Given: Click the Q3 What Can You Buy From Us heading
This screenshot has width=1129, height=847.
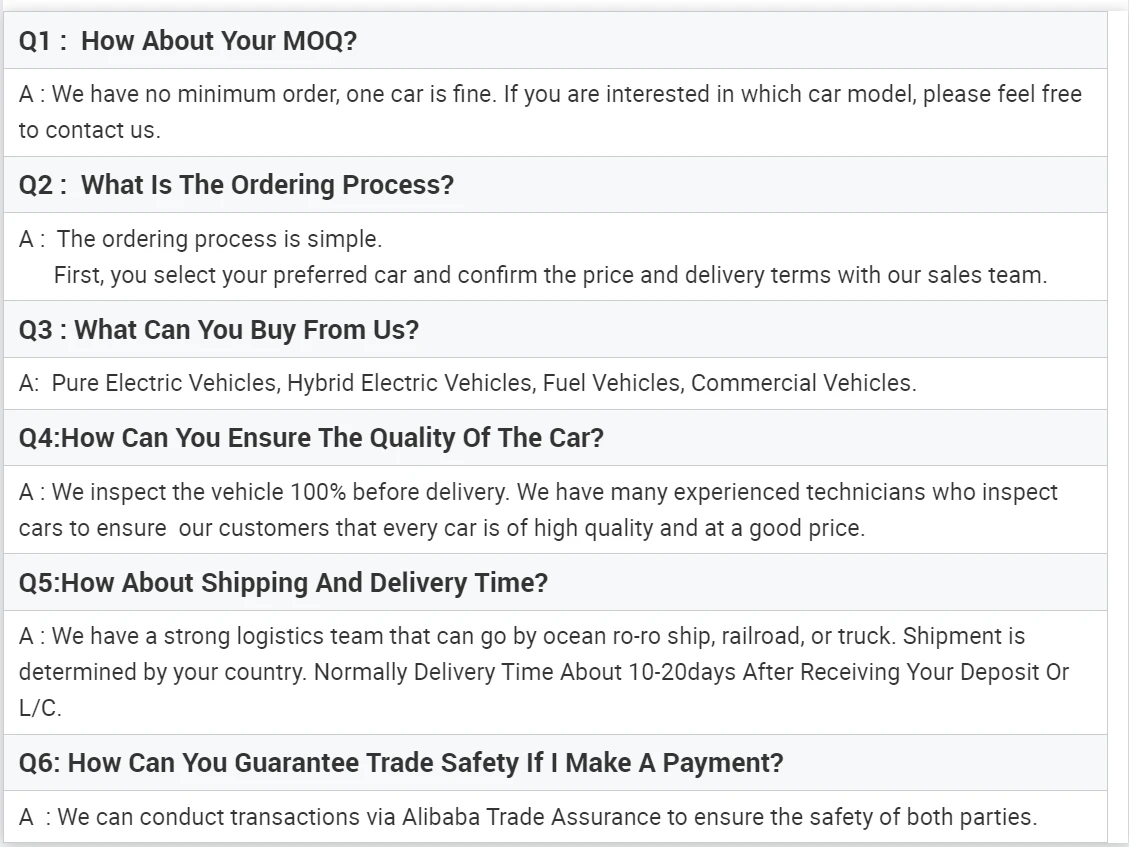Looking at the screenshot, I should click(219, 330).
